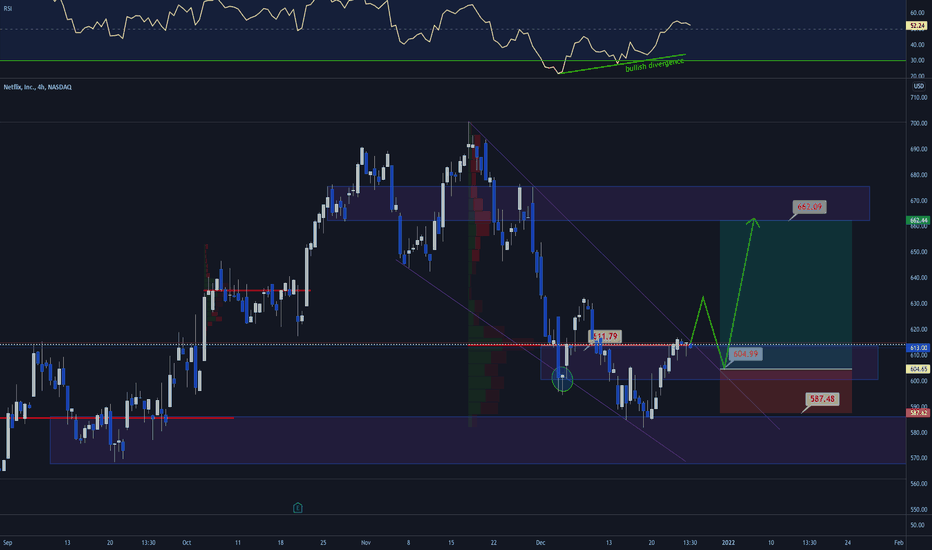
Task: Click the Netflix, Inc., 4h, NASDAQ symbol title
Action: (x=37, y=87)
